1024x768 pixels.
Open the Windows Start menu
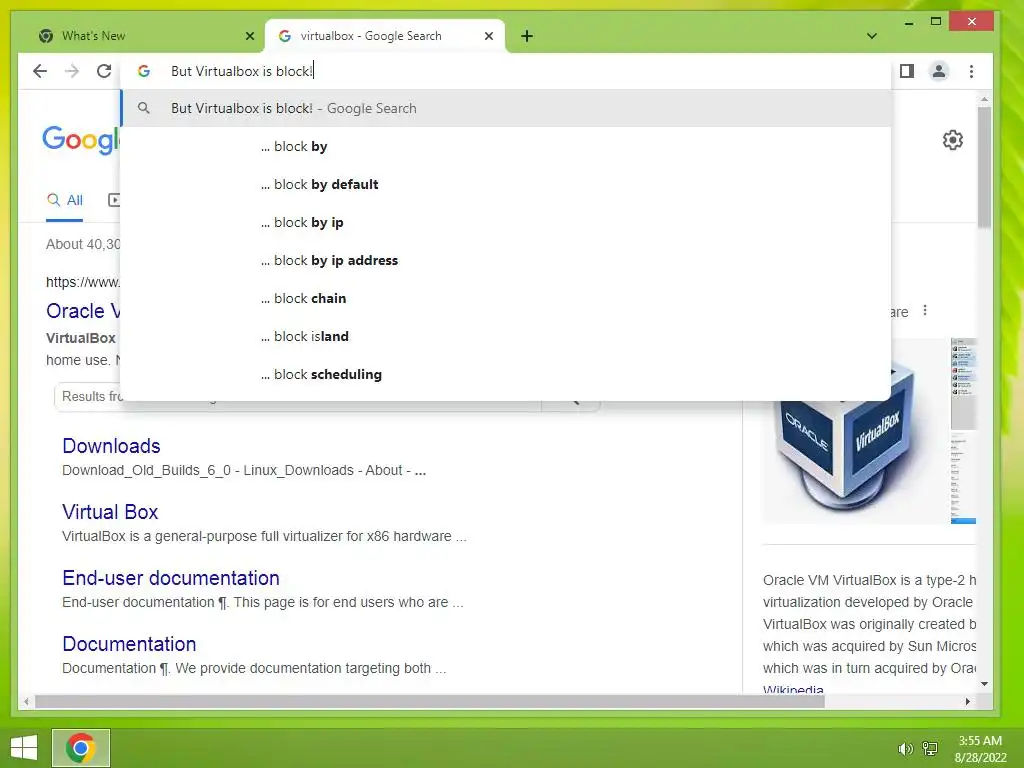pos(24,748)
